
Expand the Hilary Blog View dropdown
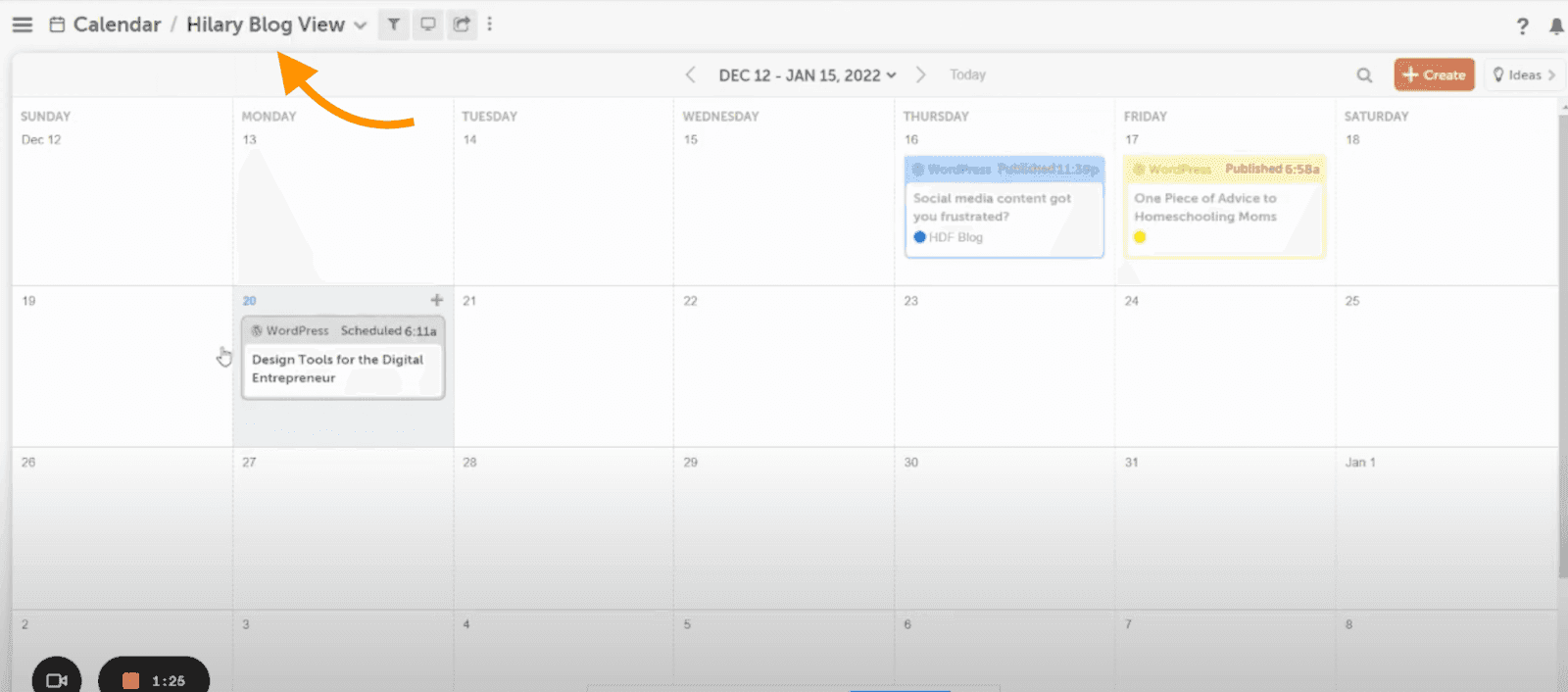tap(360, 25)
